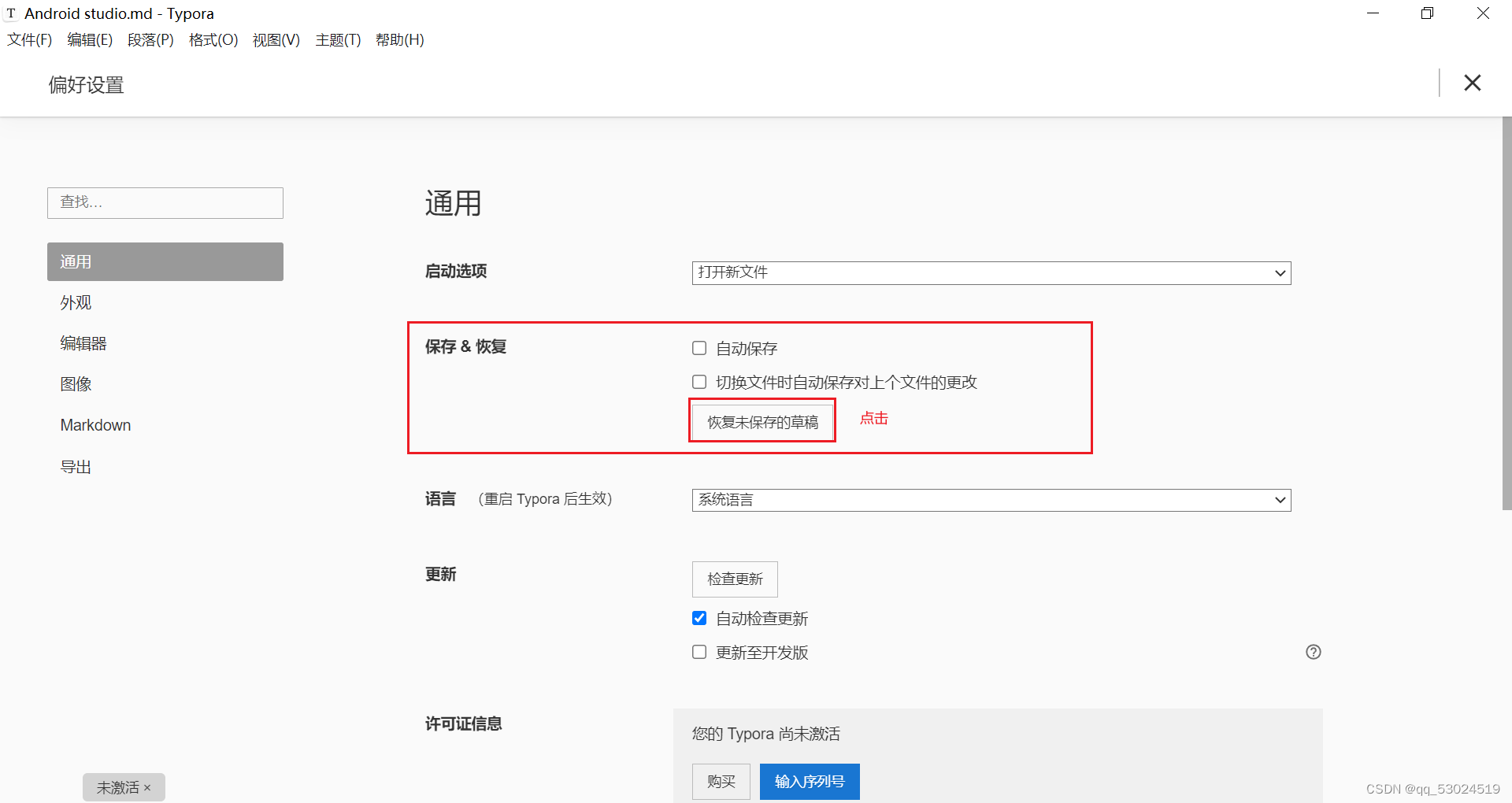Restore down the Typora window

[x=1427, y=13]
